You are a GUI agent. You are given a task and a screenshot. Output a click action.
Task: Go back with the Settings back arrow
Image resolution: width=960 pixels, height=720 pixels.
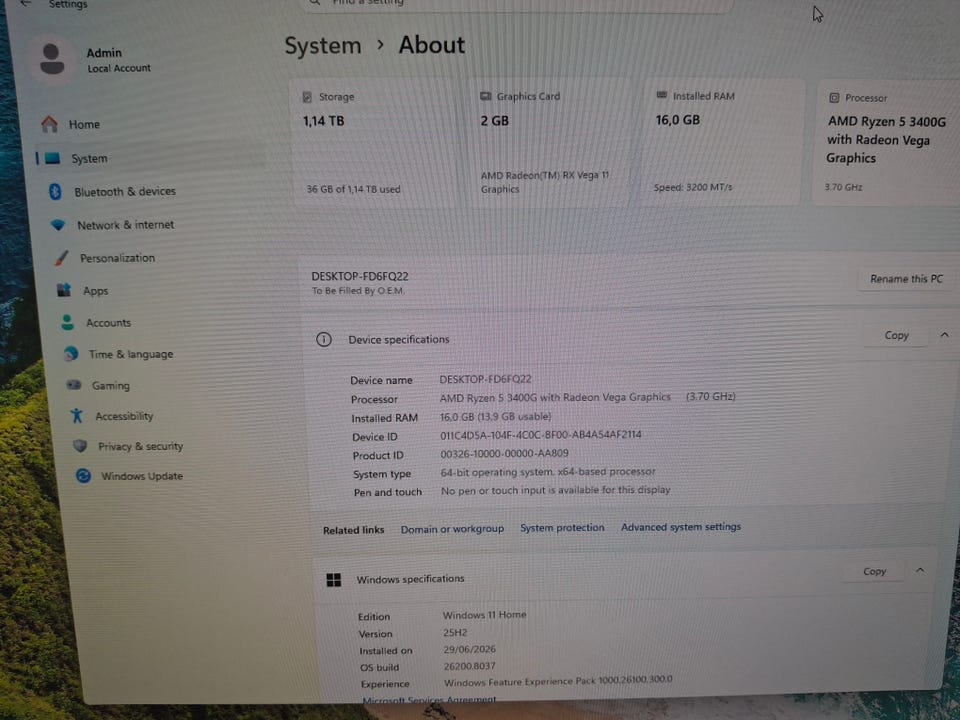point(26,4)
